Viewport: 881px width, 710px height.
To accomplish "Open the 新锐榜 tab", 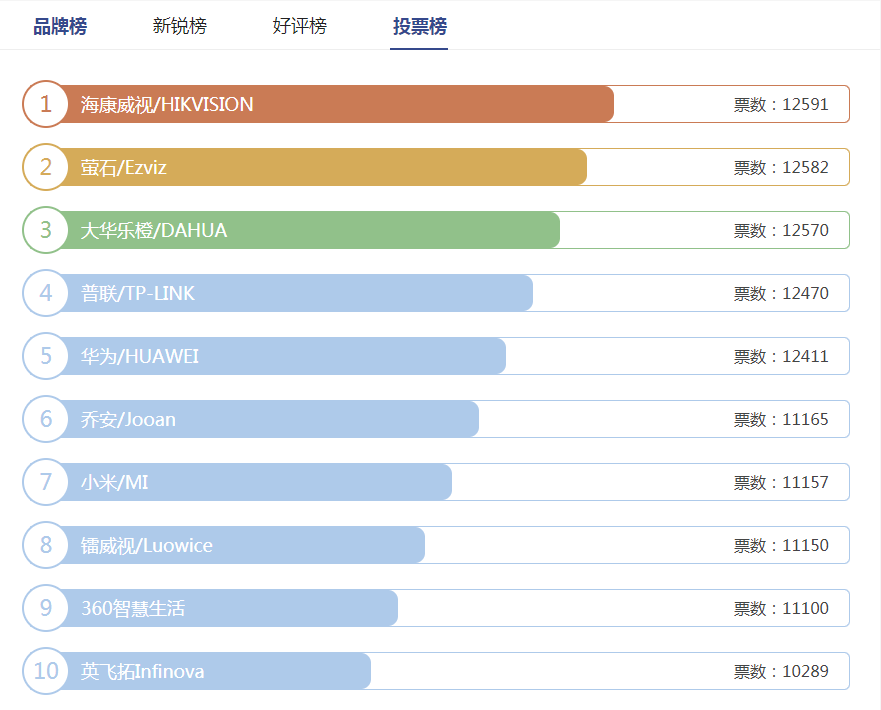I will [180, 26].
